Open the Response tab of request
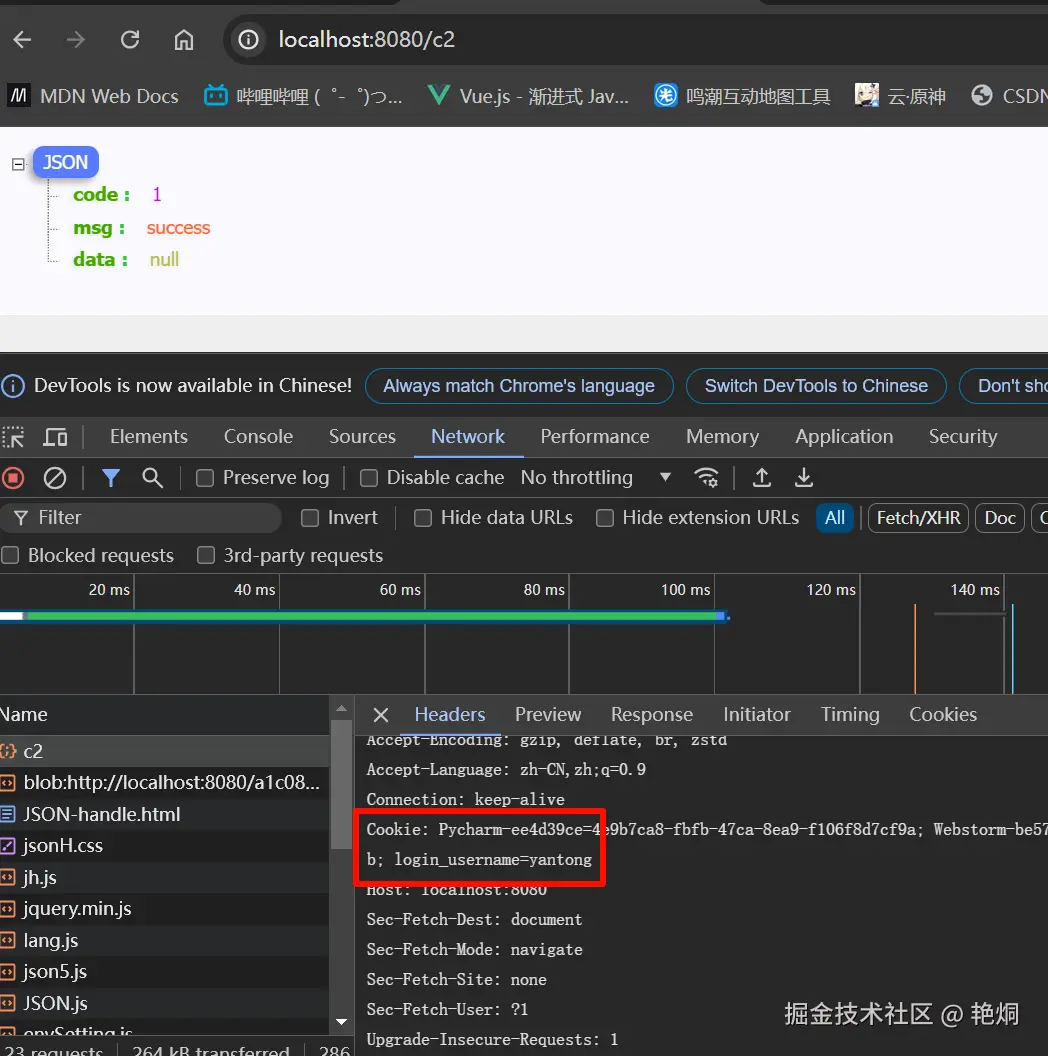Viewport: 1048px width, 1056px height. 651,715
